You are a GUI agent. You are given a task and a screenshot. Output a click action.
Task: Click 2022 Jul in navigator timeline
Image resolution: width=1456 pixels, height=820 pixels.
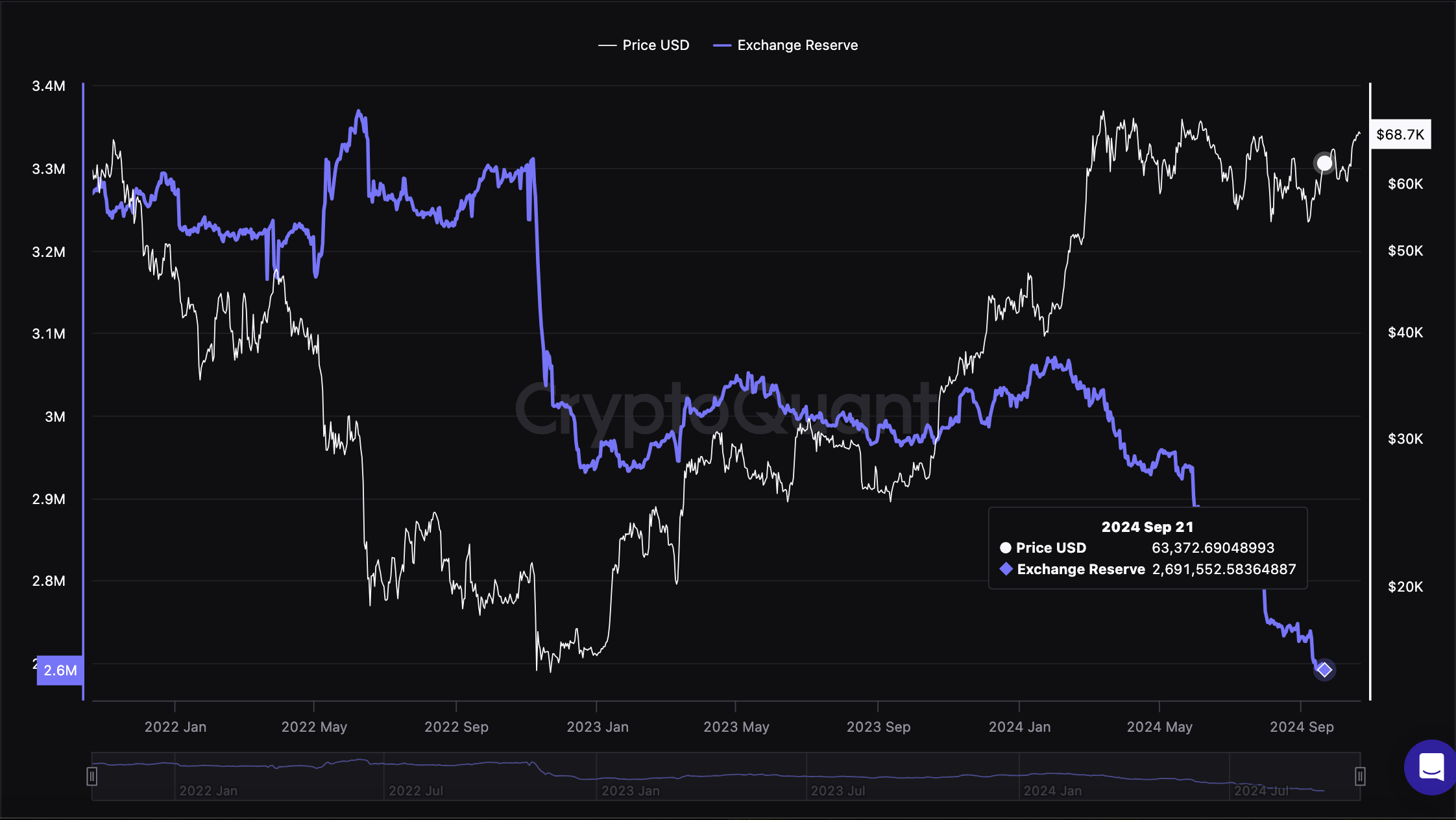416,791
